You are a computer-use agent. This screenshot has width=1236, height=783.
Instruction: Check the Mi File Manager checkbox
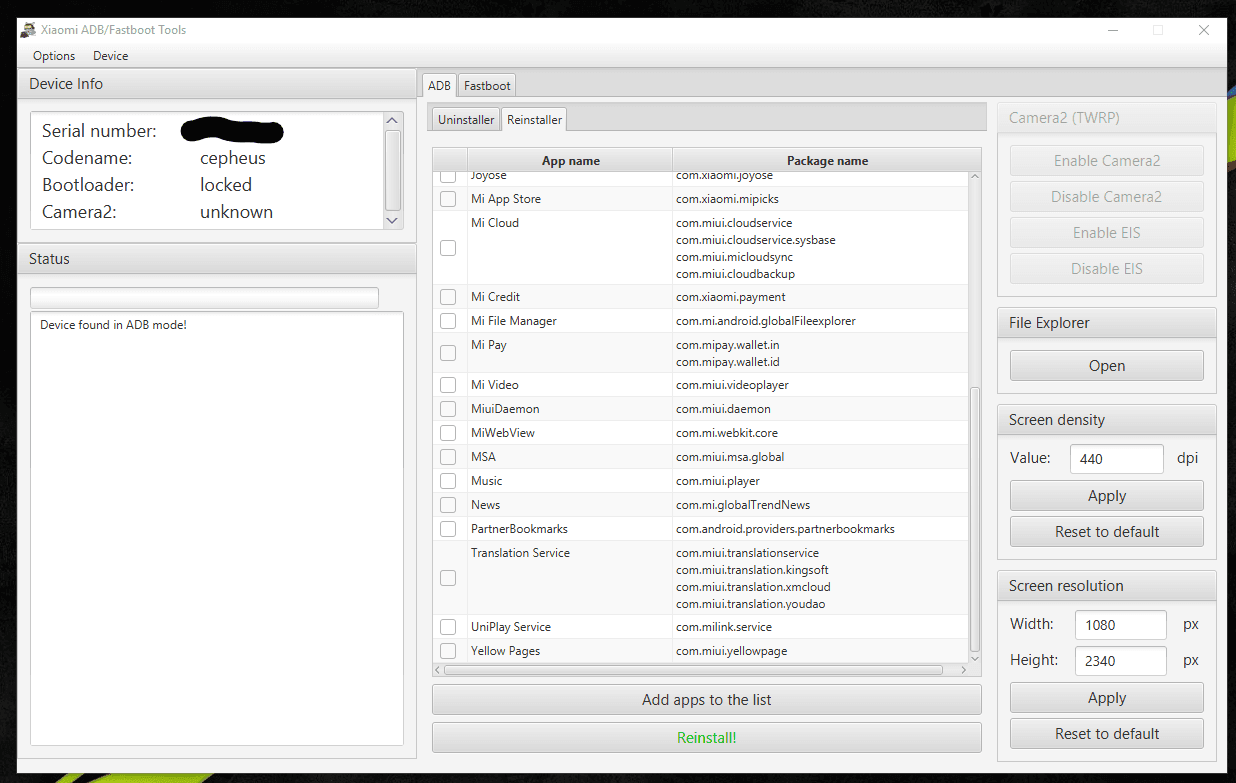click(448, 321)
